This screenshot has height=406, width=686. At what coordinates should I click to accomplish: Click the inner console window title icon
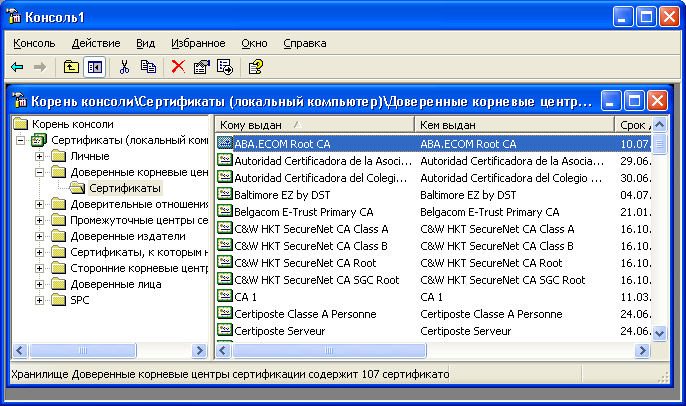click(19, 101)
